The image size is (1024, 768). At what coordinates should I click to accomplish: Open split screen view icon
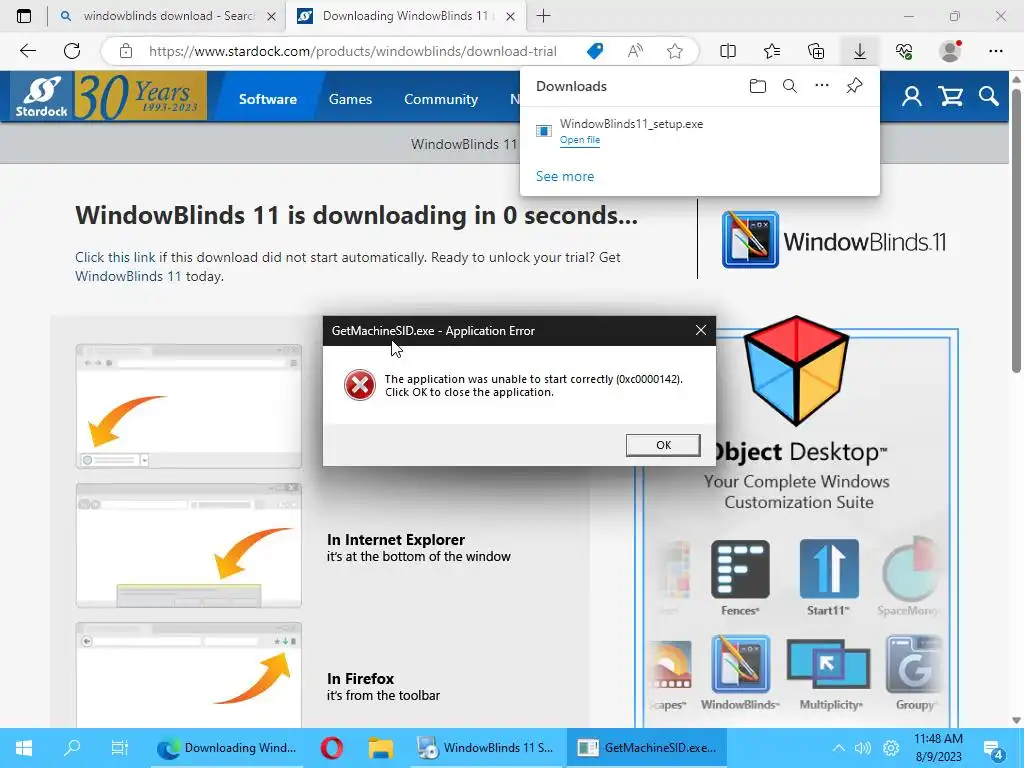[728, 51]
